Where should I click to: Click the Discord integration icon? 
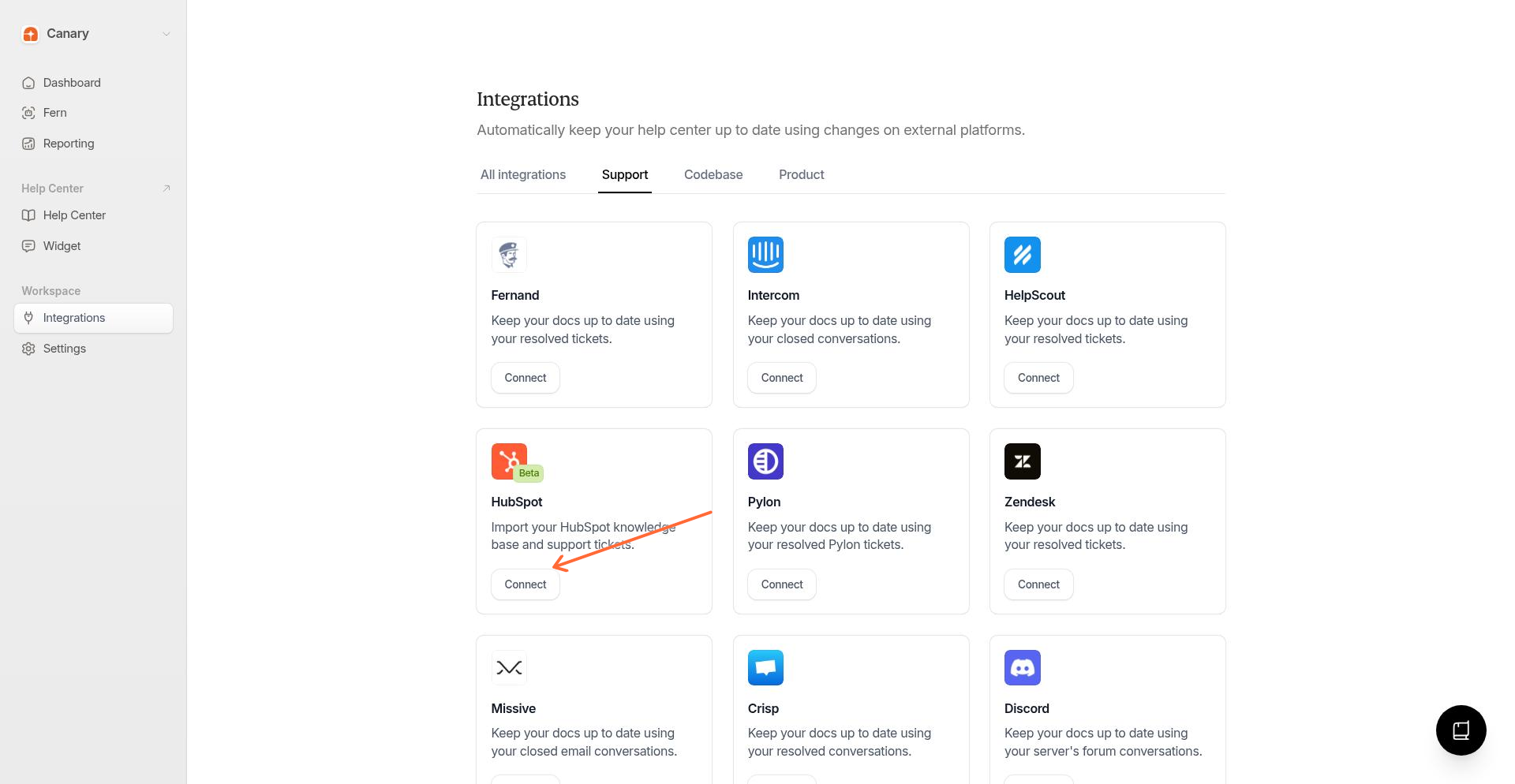(1022, 667)
